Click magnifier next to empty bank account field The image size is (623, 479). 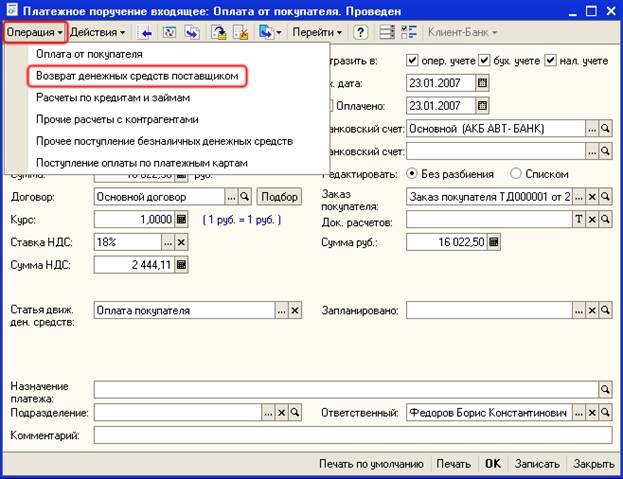605,151
